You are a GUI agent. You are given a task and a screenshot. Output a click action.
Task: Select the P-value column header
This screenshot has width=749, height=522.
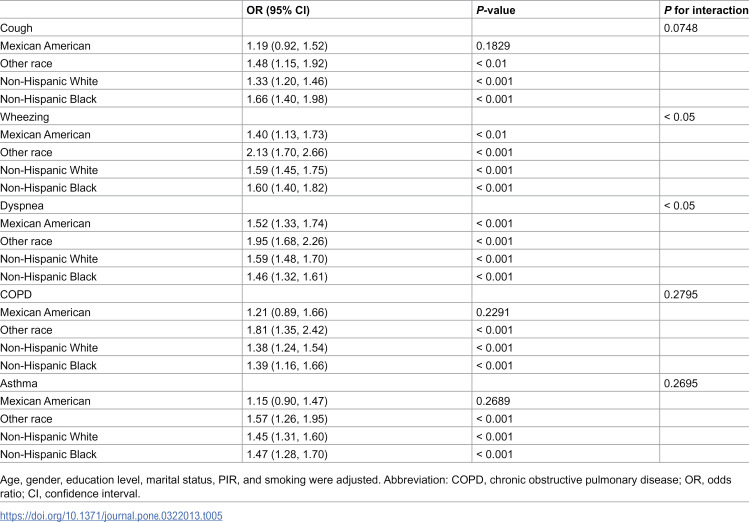(x=495, y=10)
